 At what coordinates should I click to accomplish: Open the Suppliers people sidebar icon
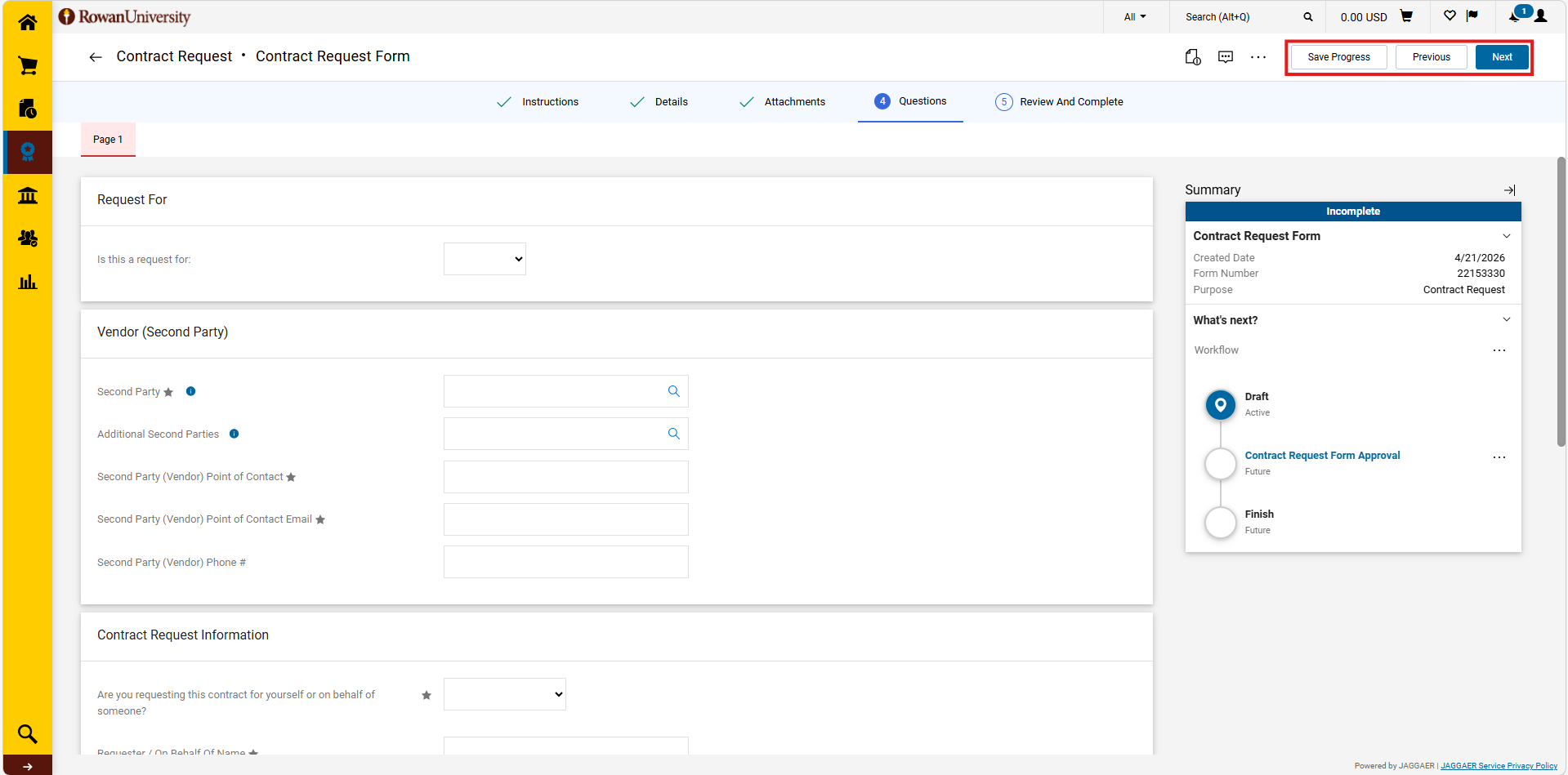coord(28,238)
